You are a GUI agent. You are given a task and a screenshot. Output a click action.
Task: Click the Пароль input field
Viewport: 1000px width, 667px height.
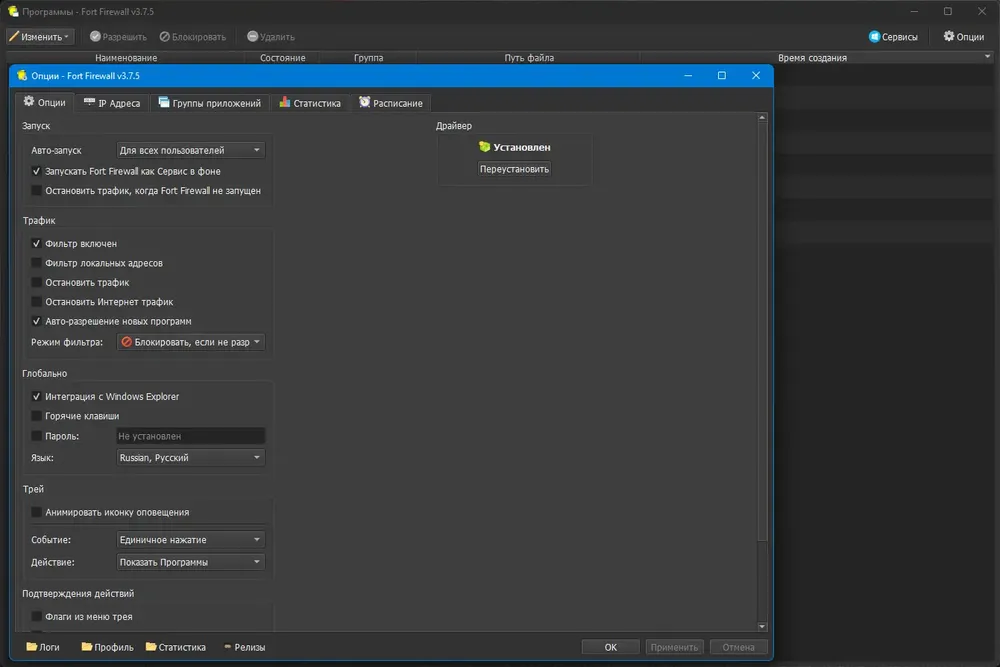click(191, 436)
